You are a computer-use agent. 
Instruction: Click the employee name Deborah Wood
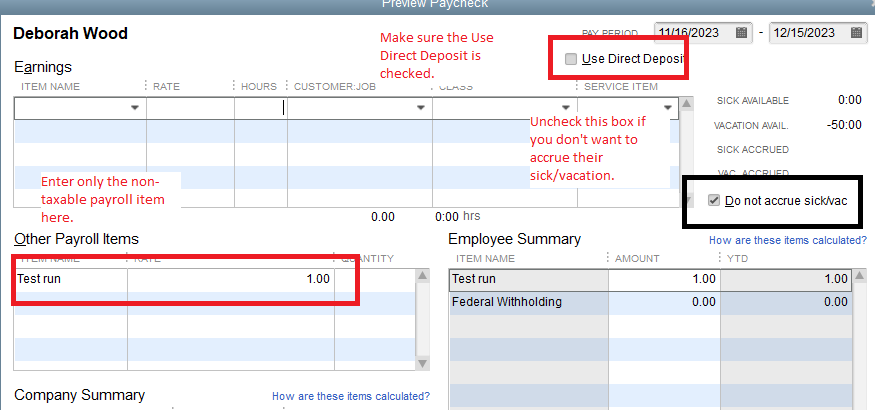coord(70,33)
